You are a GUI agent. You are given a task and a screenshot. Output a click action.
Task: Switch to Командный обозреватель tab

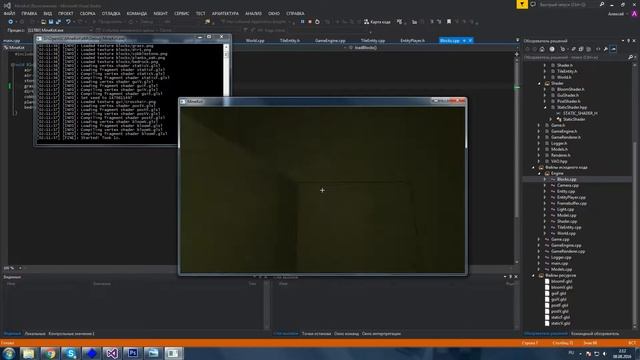coord(595,334)
